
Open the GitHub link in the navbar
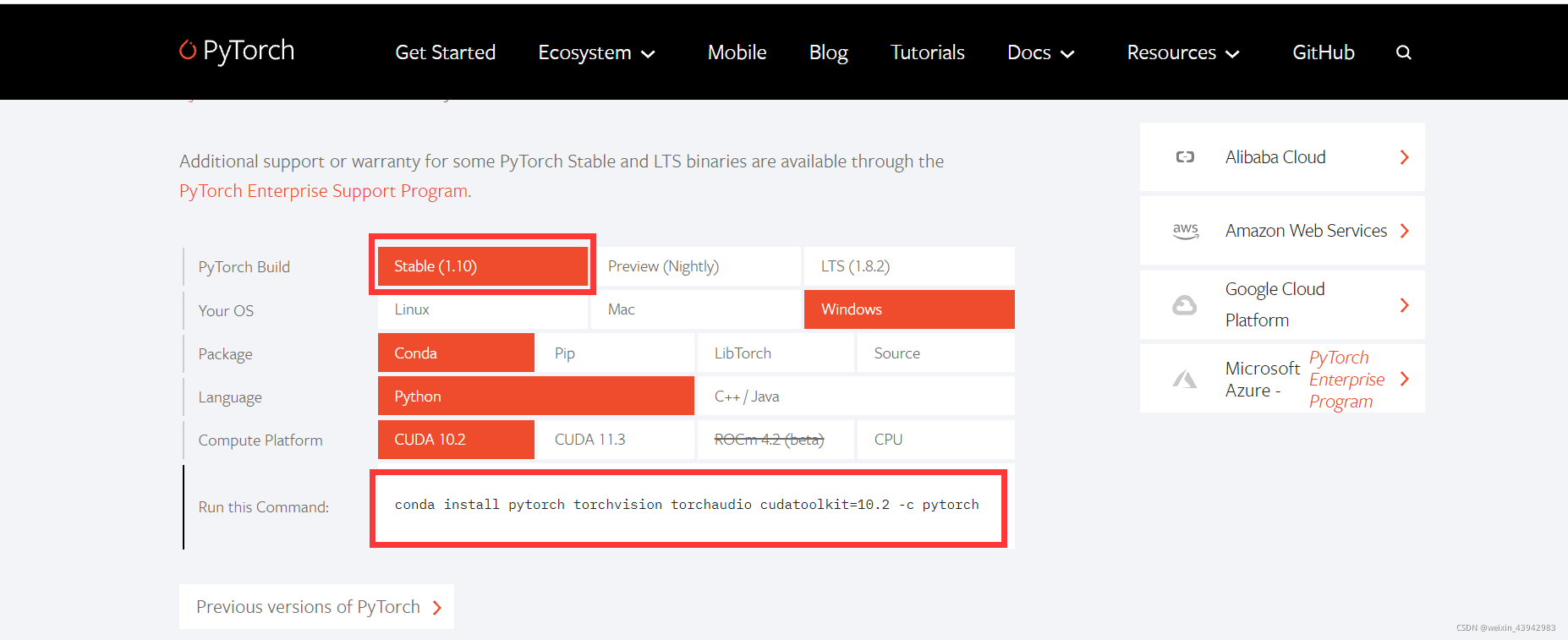point(1324,52)
